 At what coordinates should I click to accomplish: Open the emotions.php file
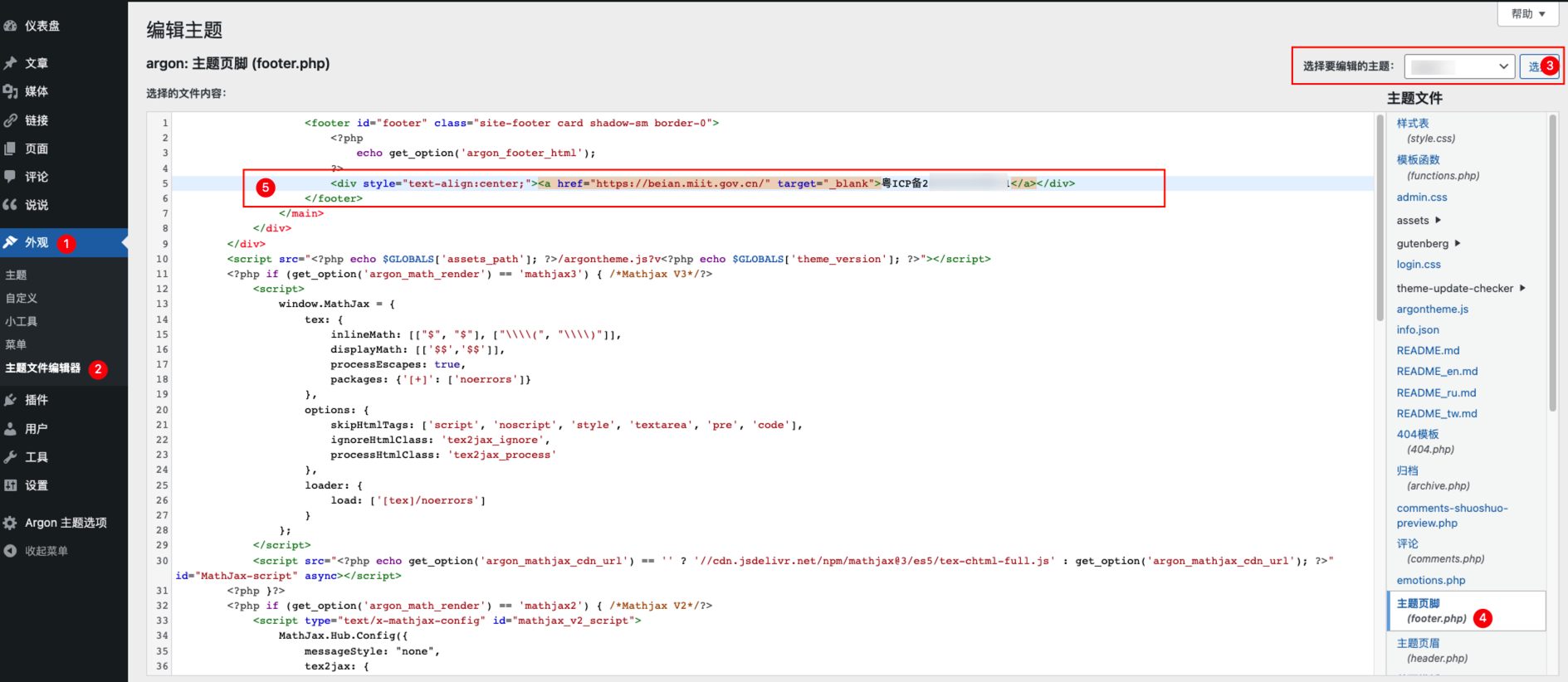(x=1430, y=581)
